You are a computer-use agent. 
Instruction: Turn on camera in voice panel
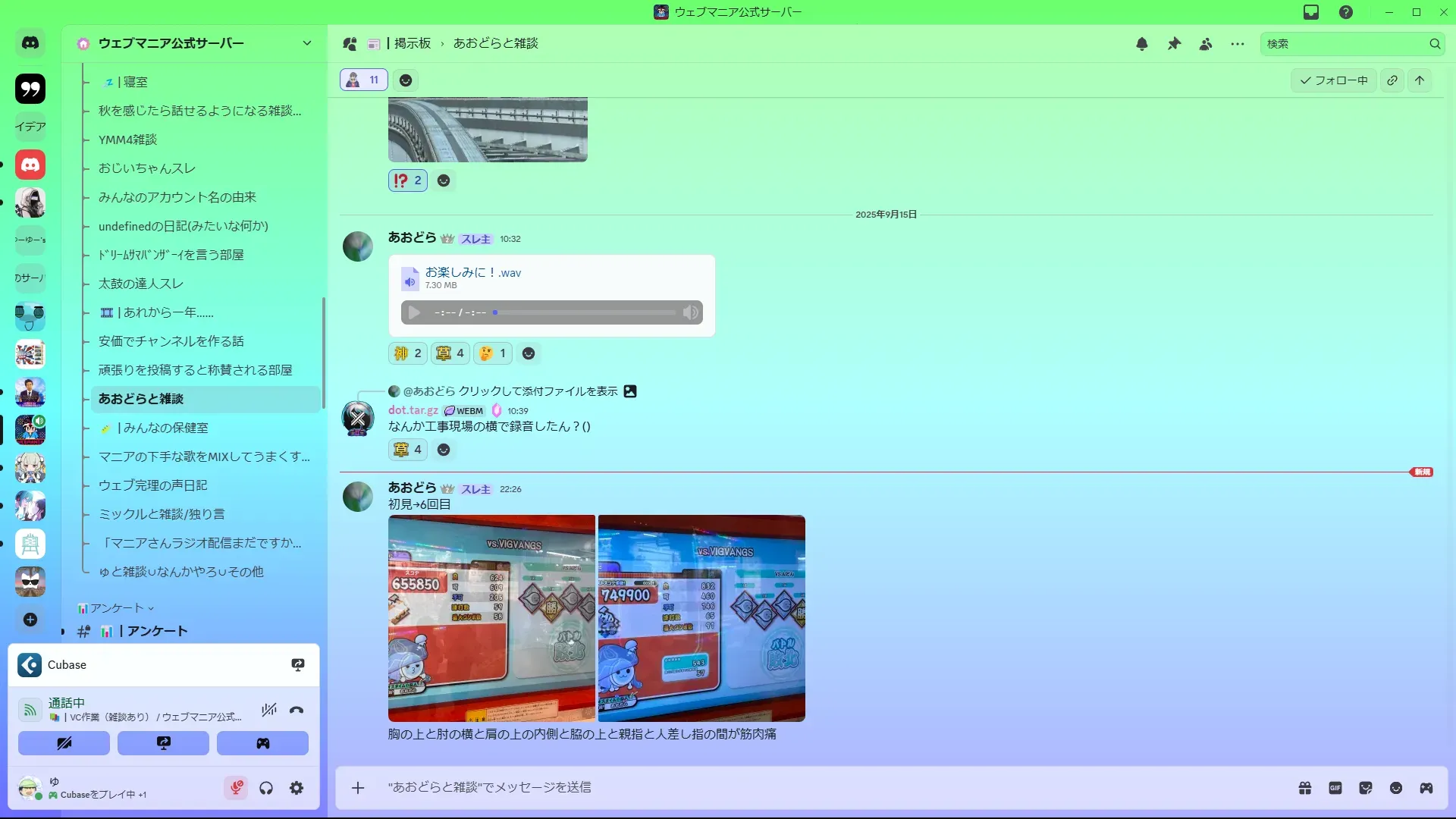(x=64, y=743)
